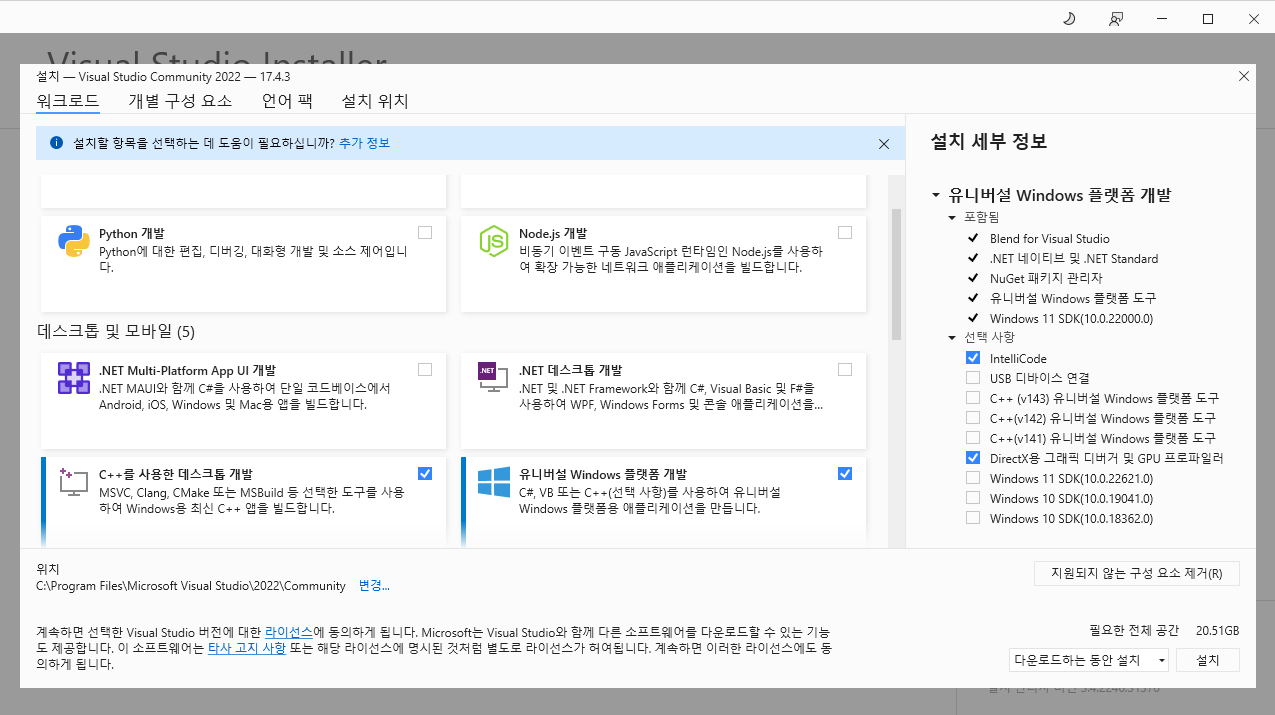Click 지원되지 않는 구성 요소 제거(R) button
The width and height of the screenshot is (1275, 715).
(1137, 573)
